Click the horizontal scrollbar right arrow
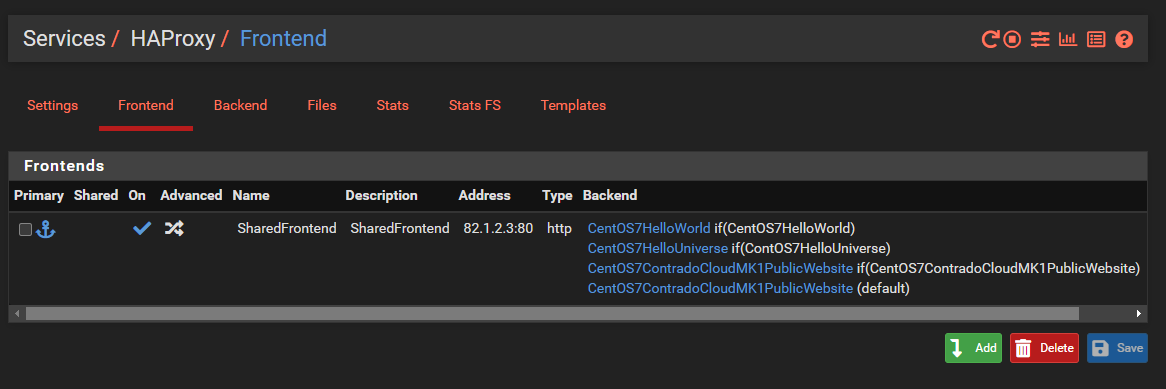The image size is (1166, 389). click(1138, 314)
